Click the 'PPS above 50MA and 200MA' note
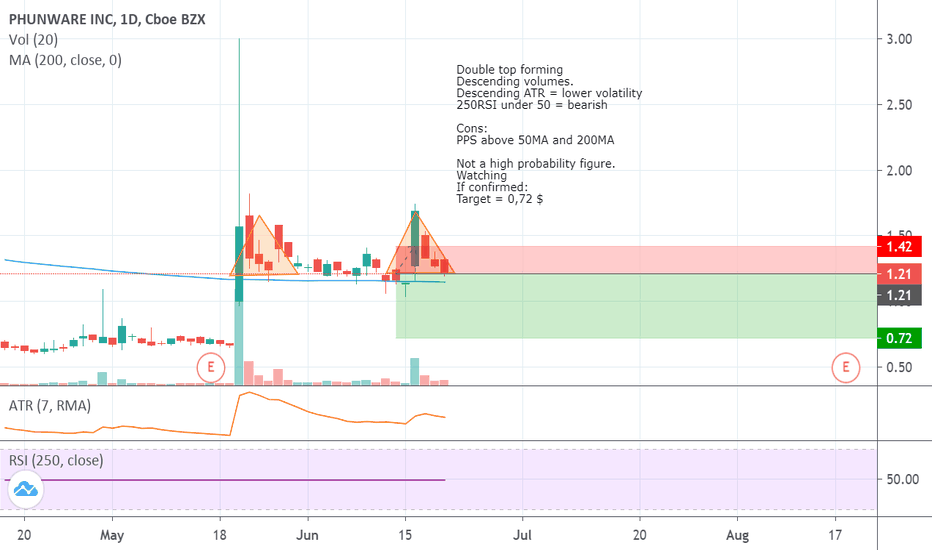The image size is (932, 550). coord(535,140)
